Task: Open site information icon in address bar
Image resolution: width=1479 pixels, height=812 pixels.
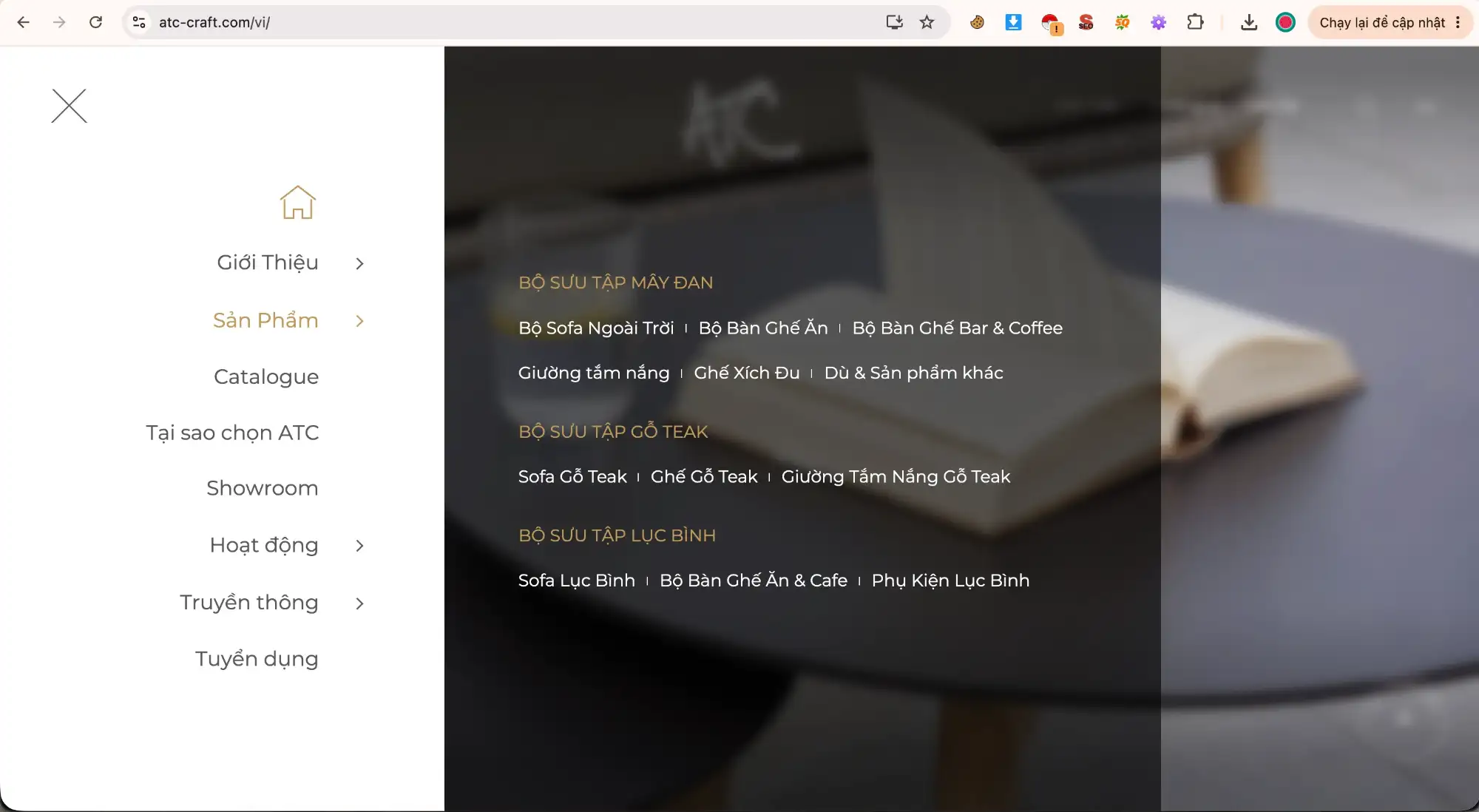Action: pos(139,22)
